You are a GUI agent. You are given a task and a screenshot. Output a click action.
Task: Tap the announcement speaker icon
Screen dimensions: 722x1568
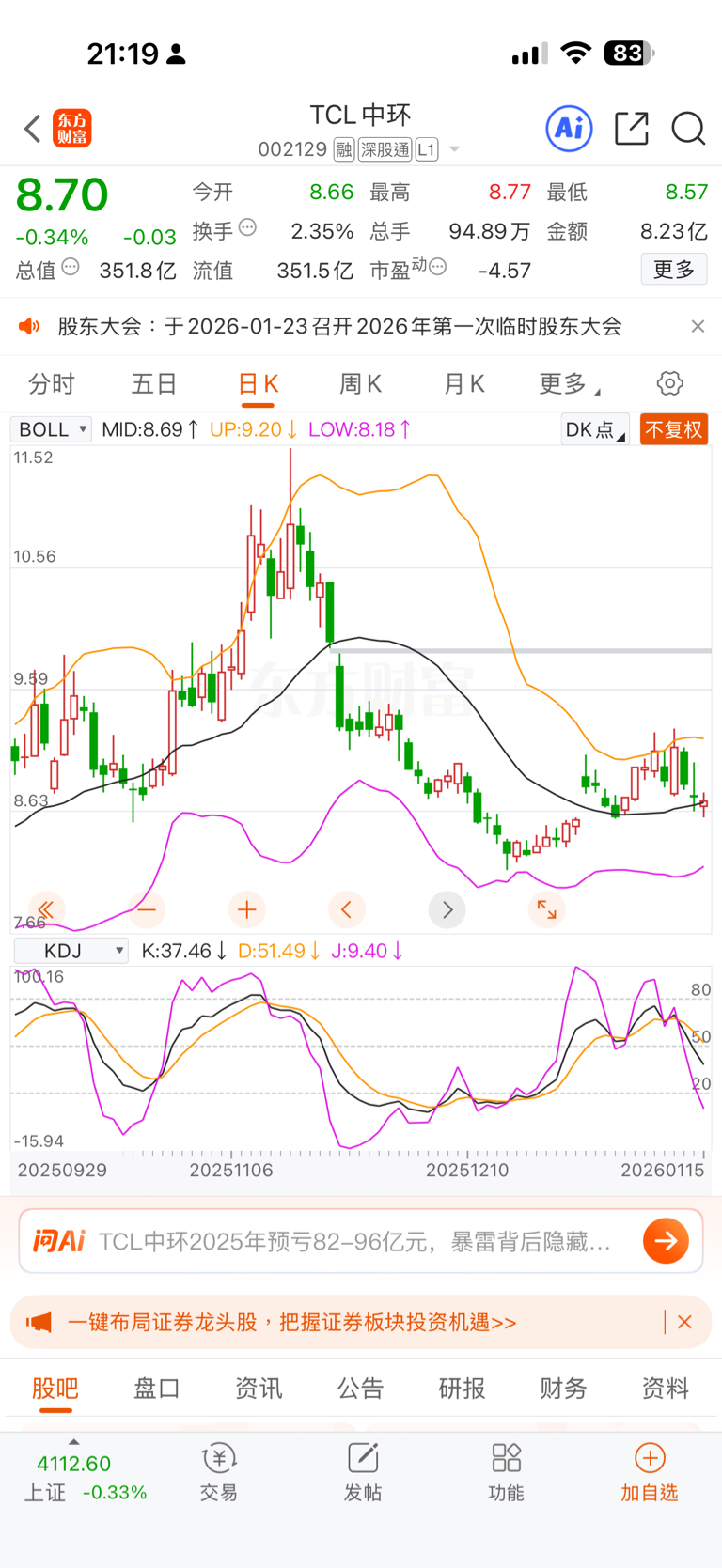[30, 326]
